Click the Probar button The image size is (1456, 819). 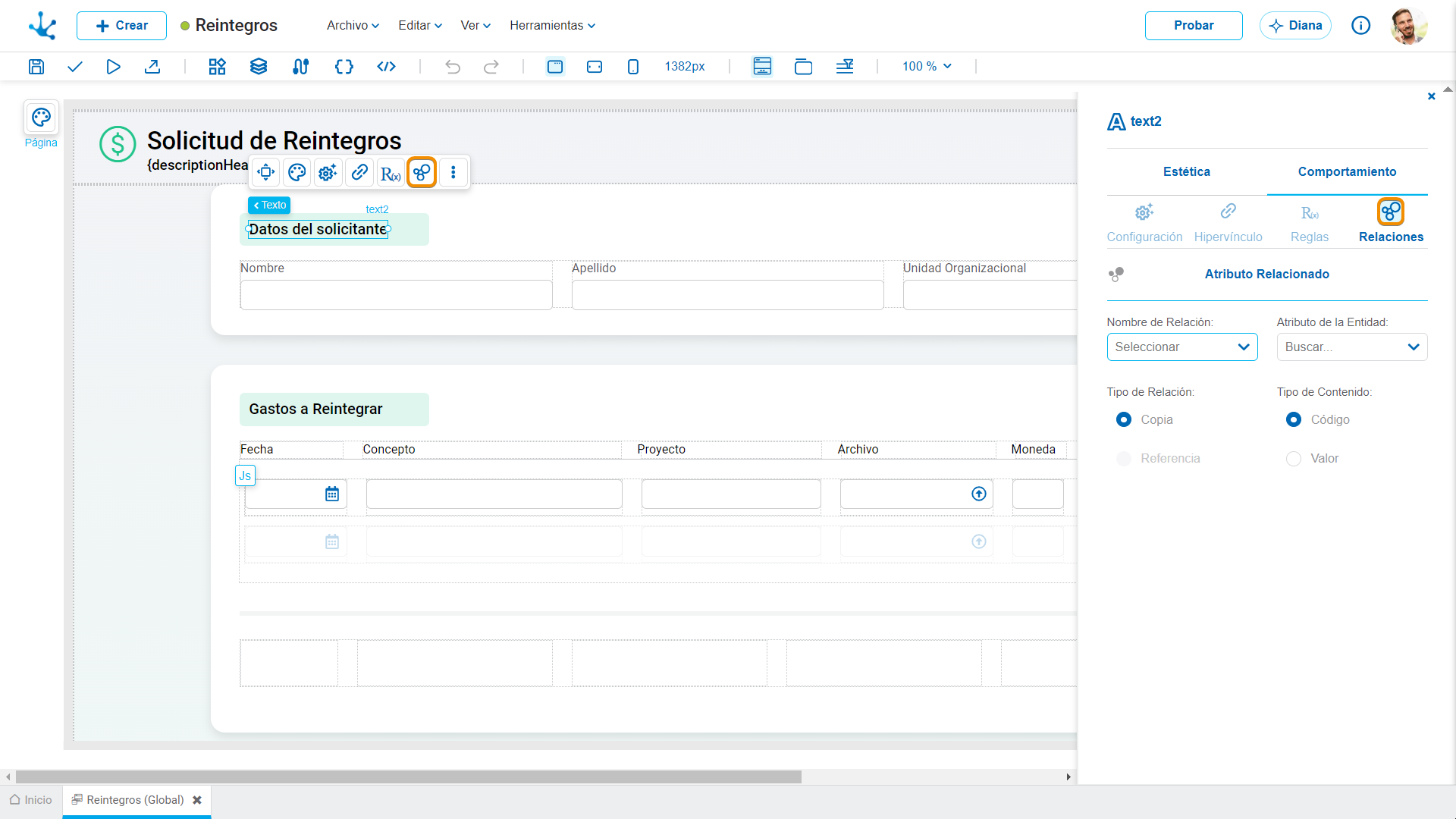1194,26
